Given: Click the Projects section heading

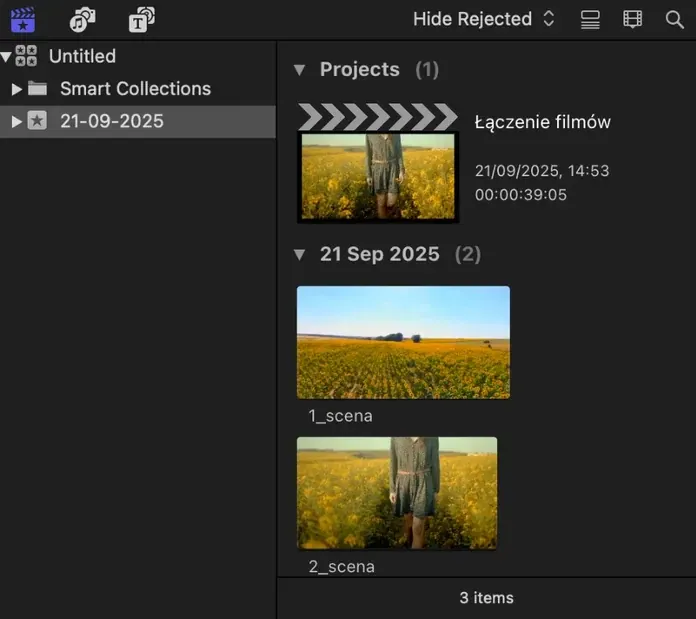Looking at the screenshot, I should (360, 69).
